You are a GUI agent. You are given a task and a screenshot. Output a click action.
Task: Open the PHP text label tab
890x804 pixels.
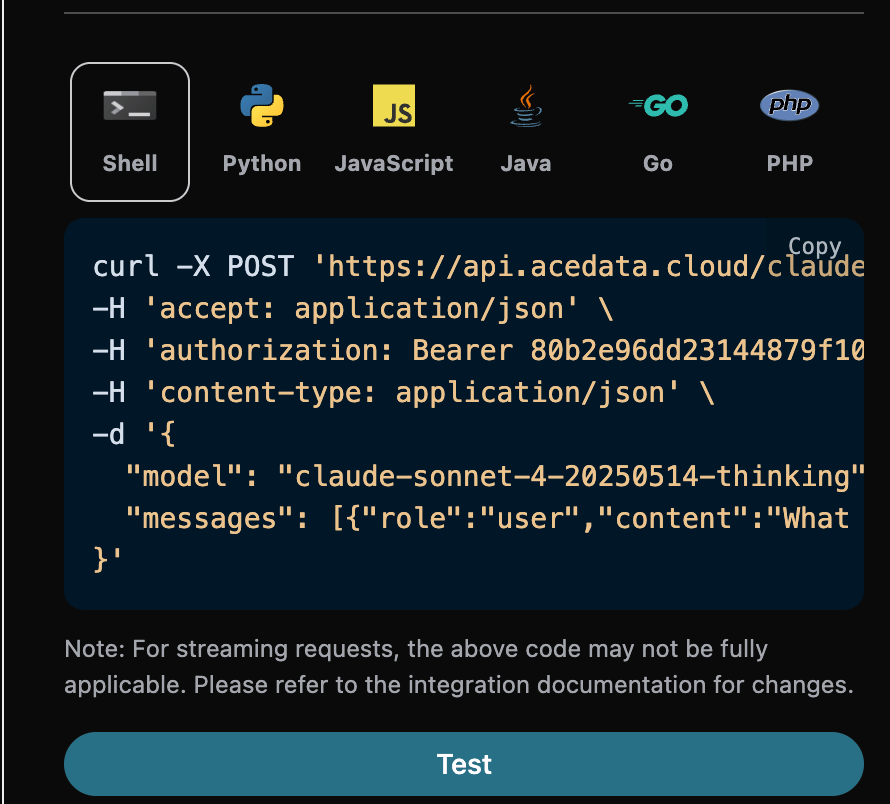789,164
